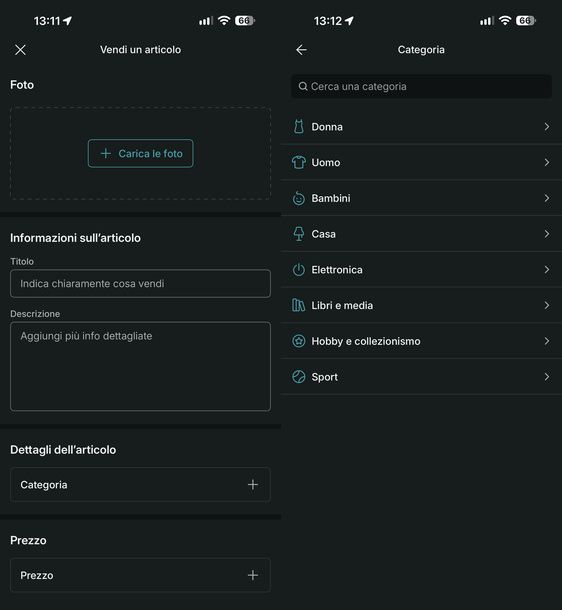Tap the 13:11 clock in status bar

pyautogui.click(x=47, y=21)
